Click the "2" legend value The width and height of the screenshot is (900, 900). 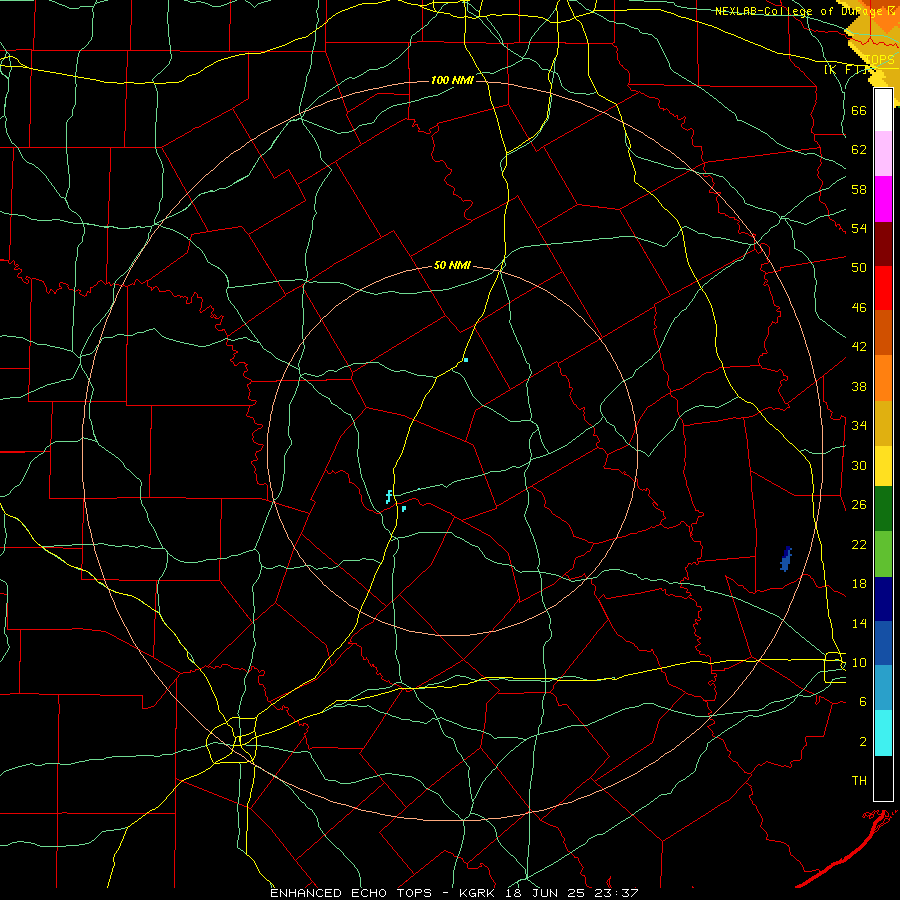(863, 742)
